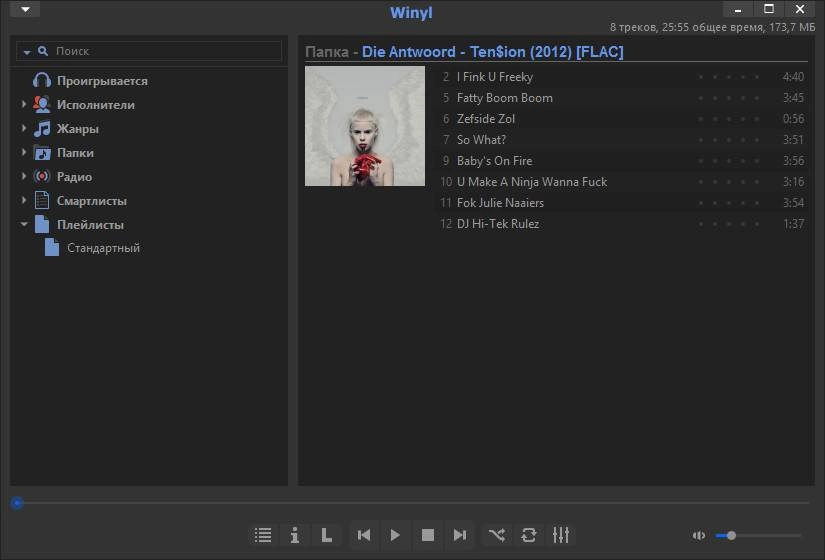Select track Baby's On Fire
The width and height of the screenshot is (825, 560).
(x=623, y=161)
